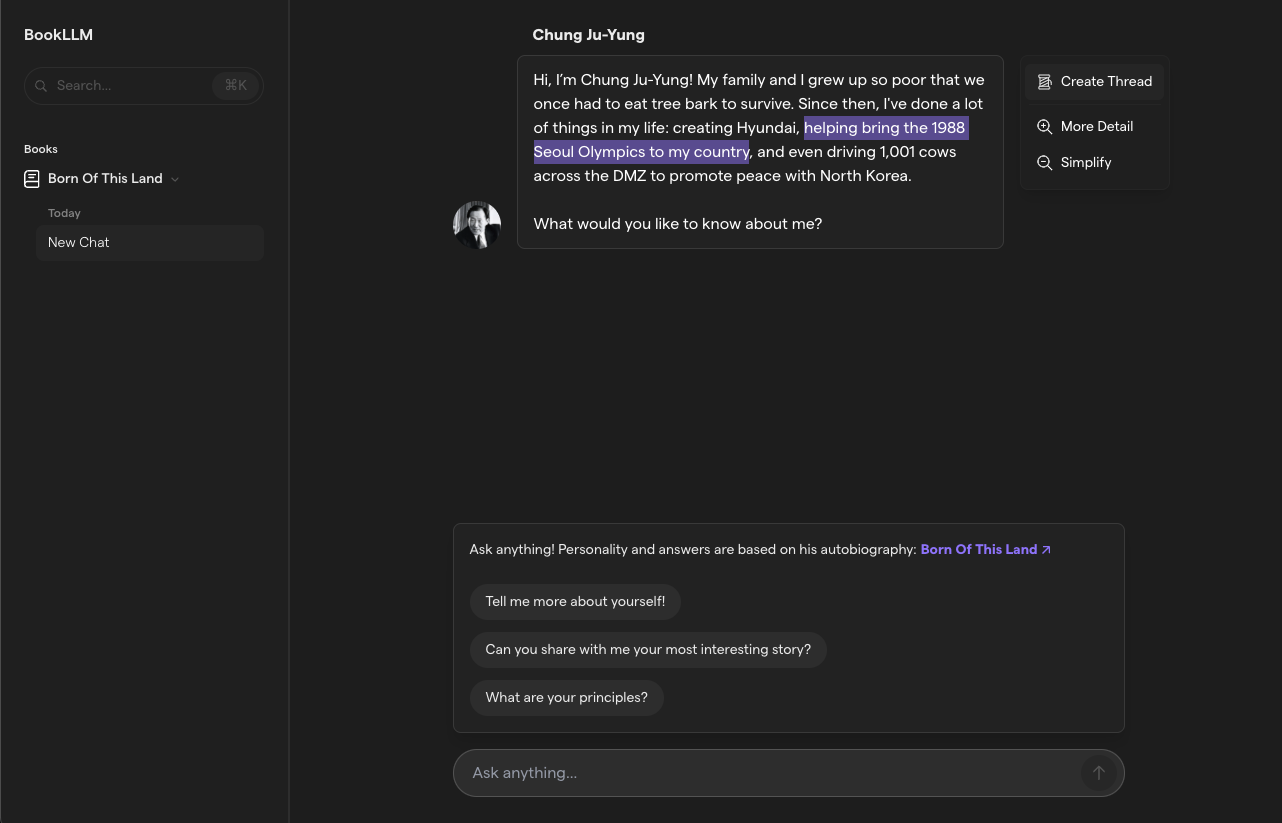
Task: Click the More Detail zoom-in icon
Action: point(1044,127)
